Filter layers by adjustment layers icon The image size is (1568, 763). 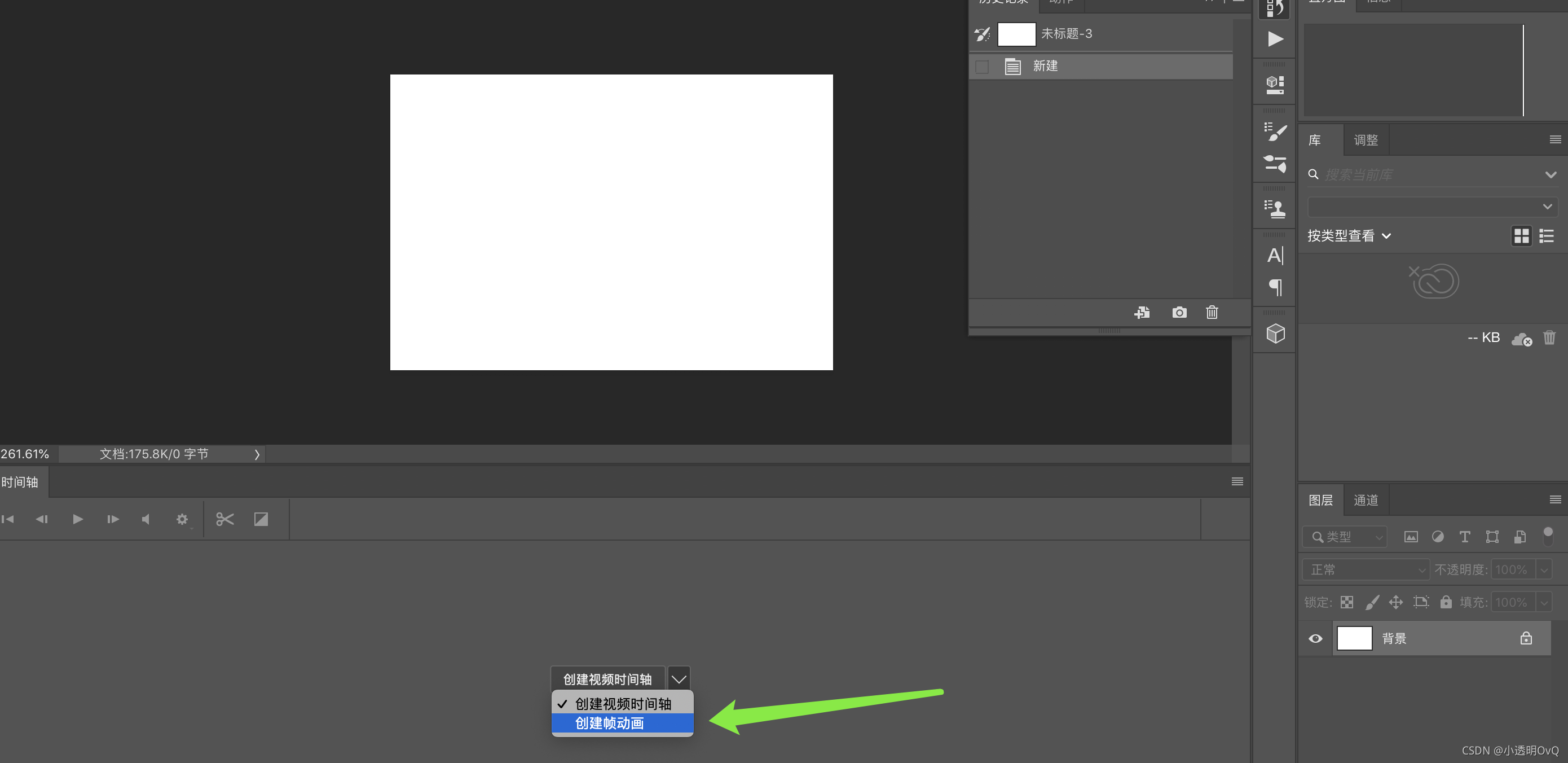pyautogui.click(x=1438, y=537)
